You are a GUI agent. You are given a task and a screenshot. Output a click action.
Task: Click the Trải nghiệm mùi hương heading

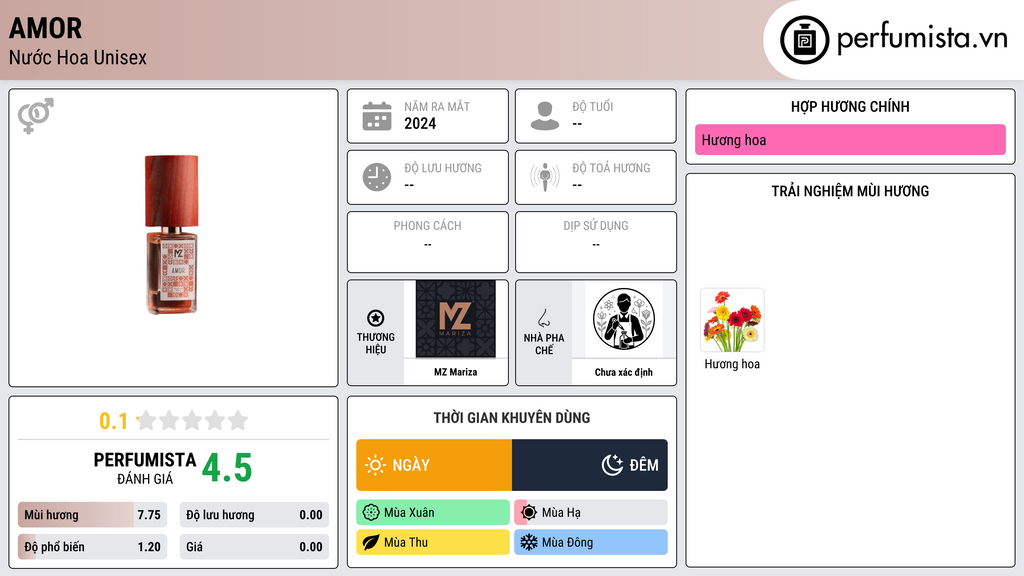click(850, 191)
